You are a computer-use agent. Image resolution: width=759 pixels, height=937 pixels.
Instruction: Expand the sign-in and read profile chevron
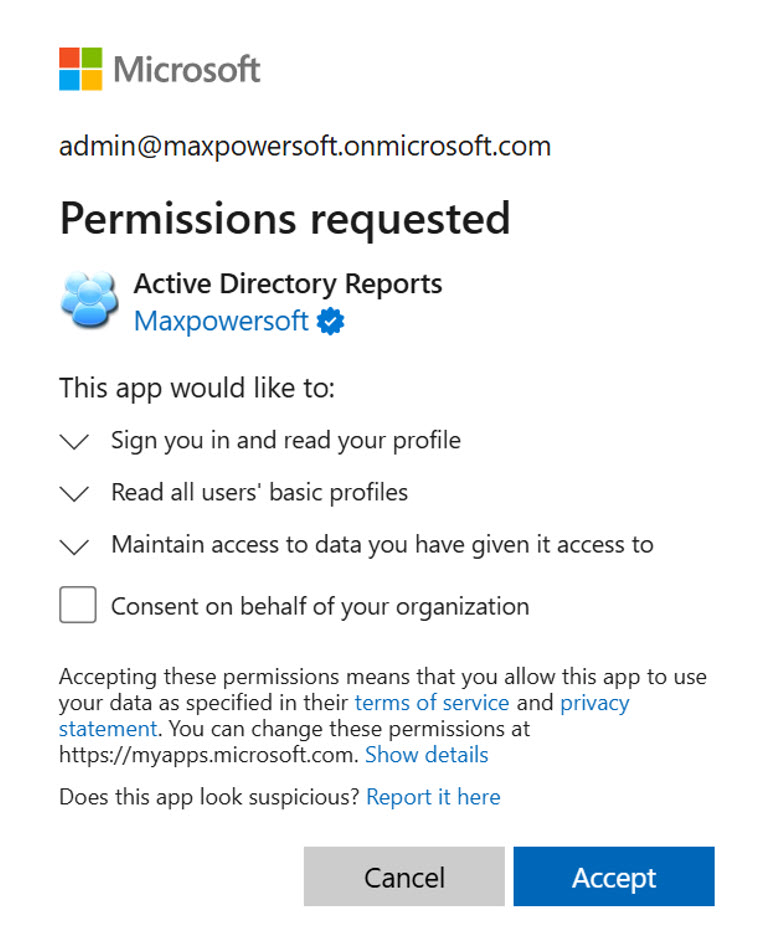coord(75,441)
